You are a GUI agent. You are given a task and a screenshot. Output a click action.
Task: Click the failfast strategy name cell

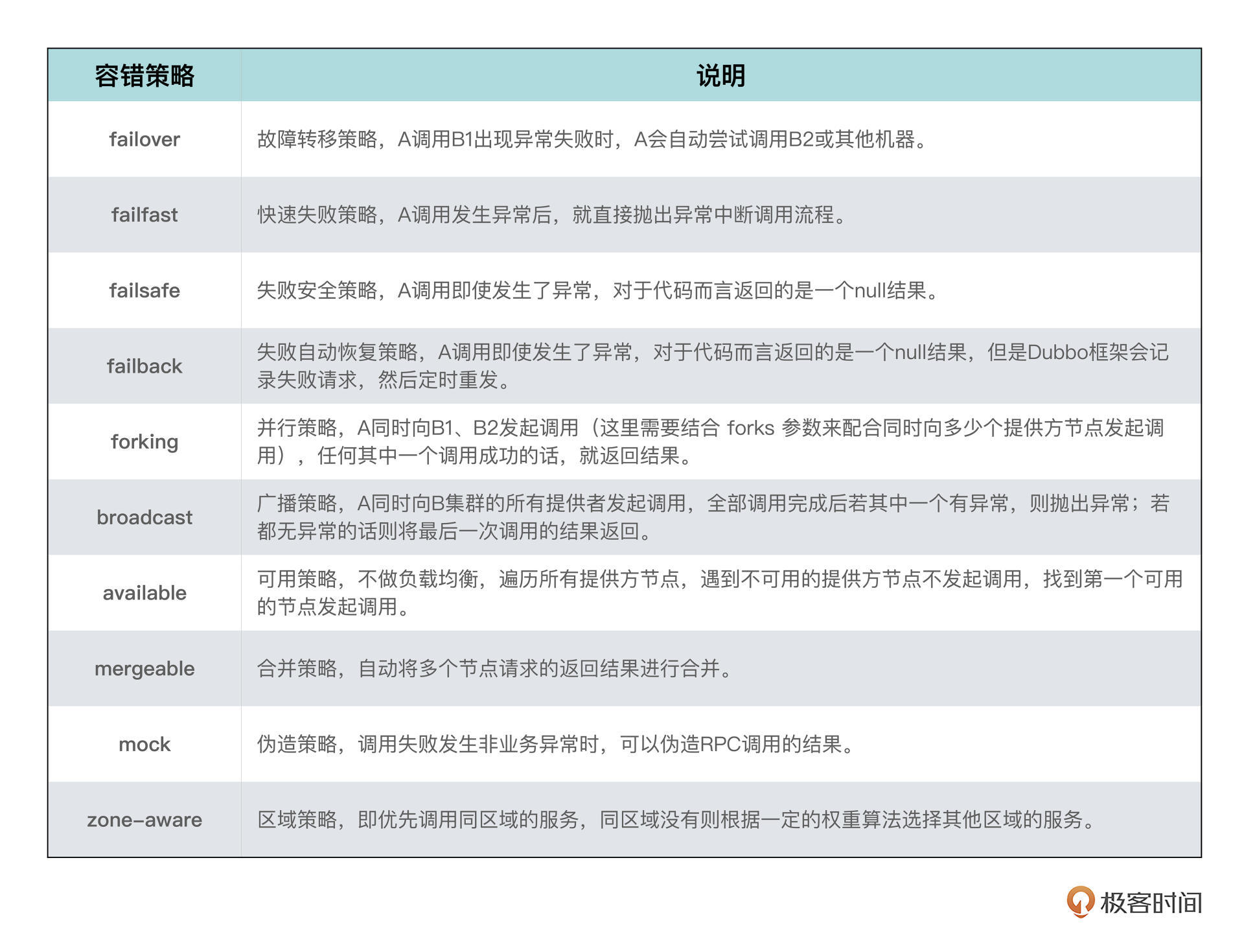(x=144, y=215)
